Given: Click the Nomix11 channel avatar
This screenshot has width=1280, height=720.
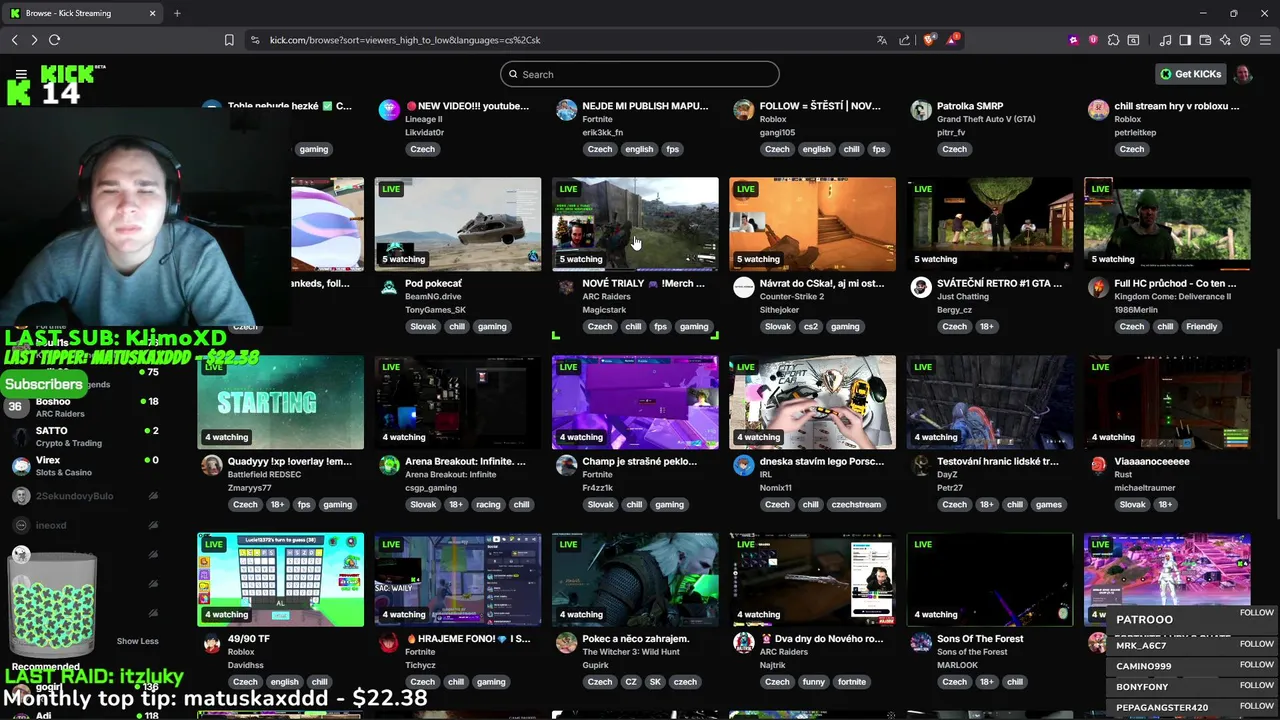Looking at the screenshot, I should pos(743,465).
